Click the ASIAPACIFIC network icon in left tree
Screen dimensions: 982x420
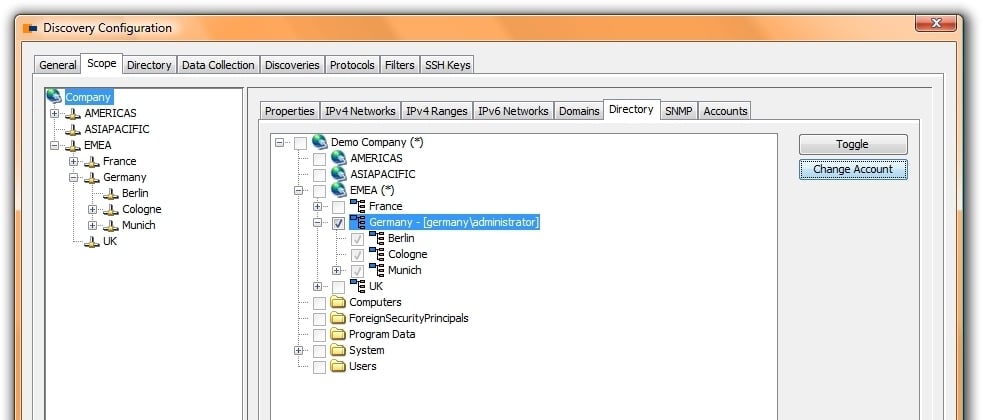(x=73, y=130)
